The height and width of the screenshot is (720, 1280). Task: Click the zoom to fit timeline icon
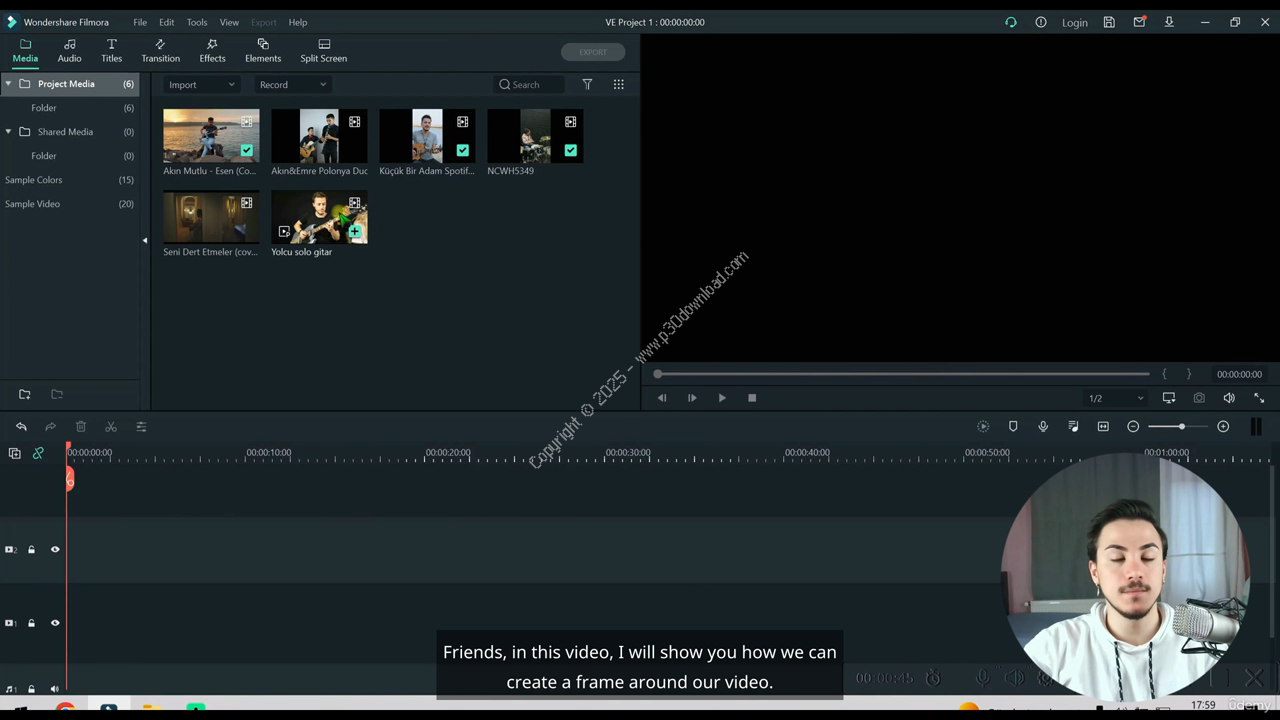coord(1103,427)
